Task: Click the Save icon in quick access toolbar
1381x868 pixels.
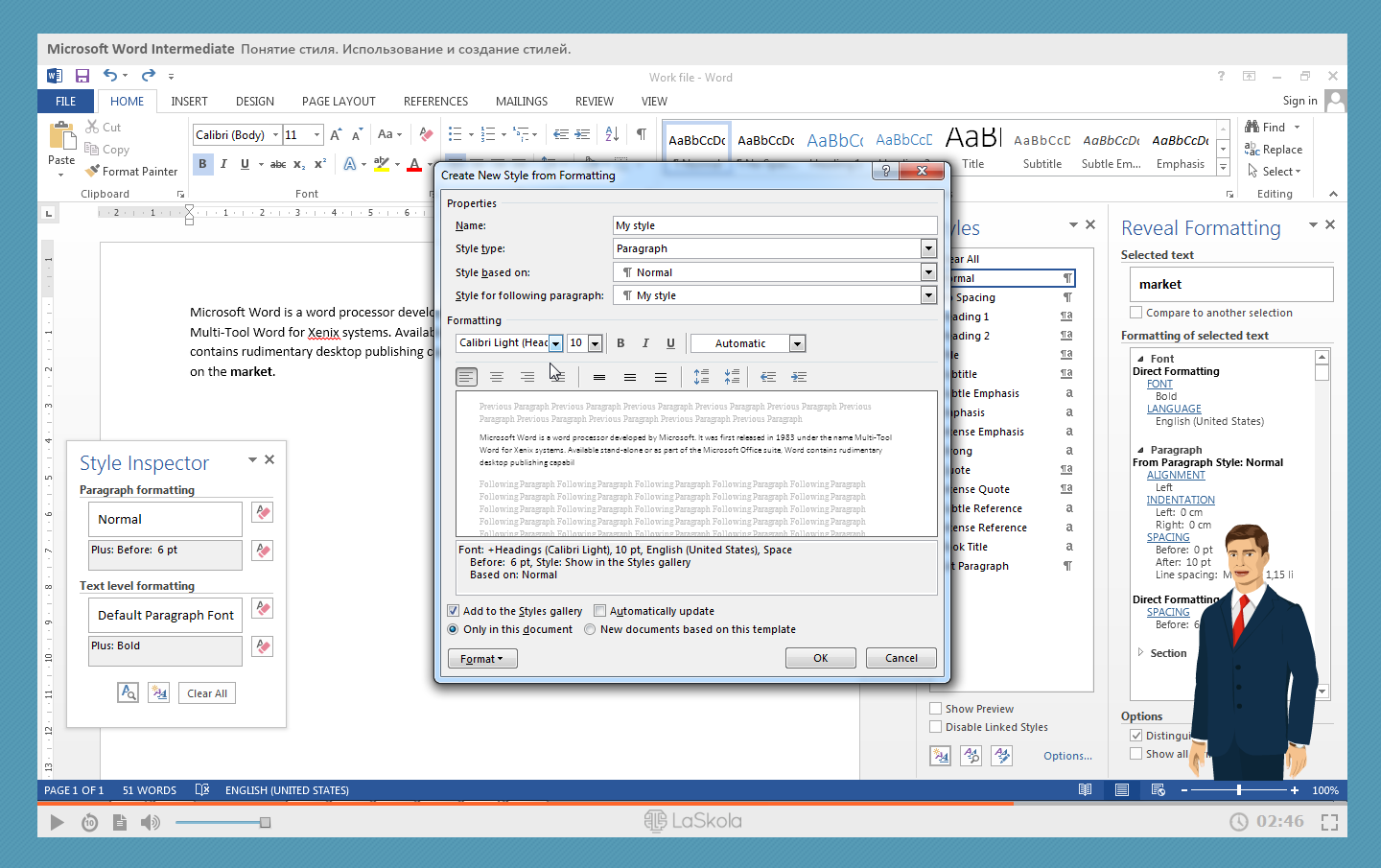Action: tap(82, 76)
